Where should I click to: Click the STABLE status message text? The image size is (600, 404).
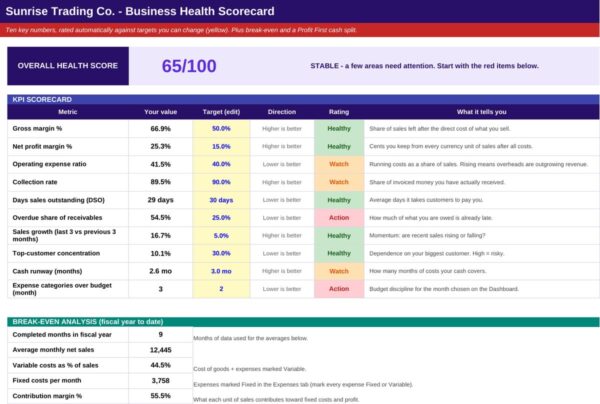(x=424, y=66)
